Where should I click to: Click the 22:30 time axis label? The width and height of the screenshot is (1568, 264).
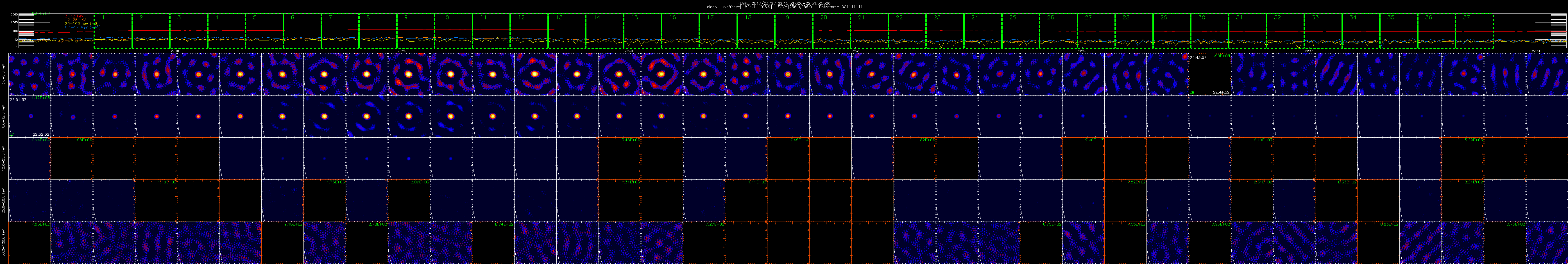tap(629, 51)
